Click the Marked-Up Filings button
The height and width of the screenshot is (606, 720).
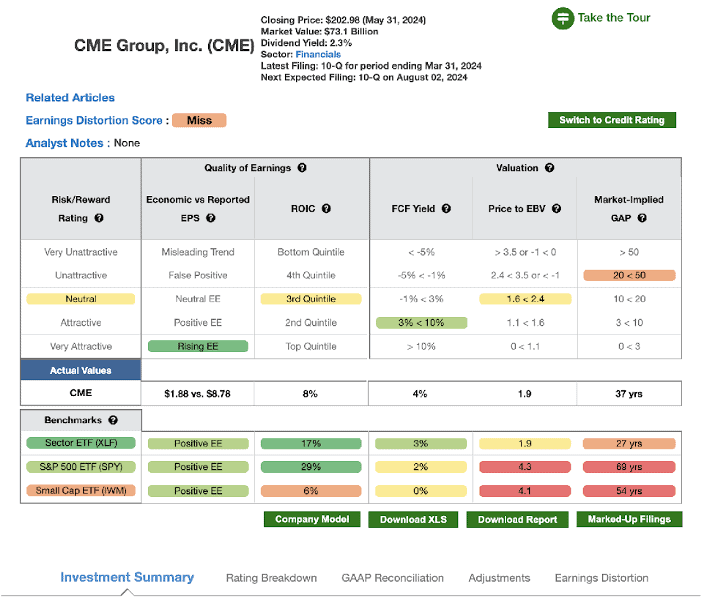pyautogui.click(x=629, y=519)
